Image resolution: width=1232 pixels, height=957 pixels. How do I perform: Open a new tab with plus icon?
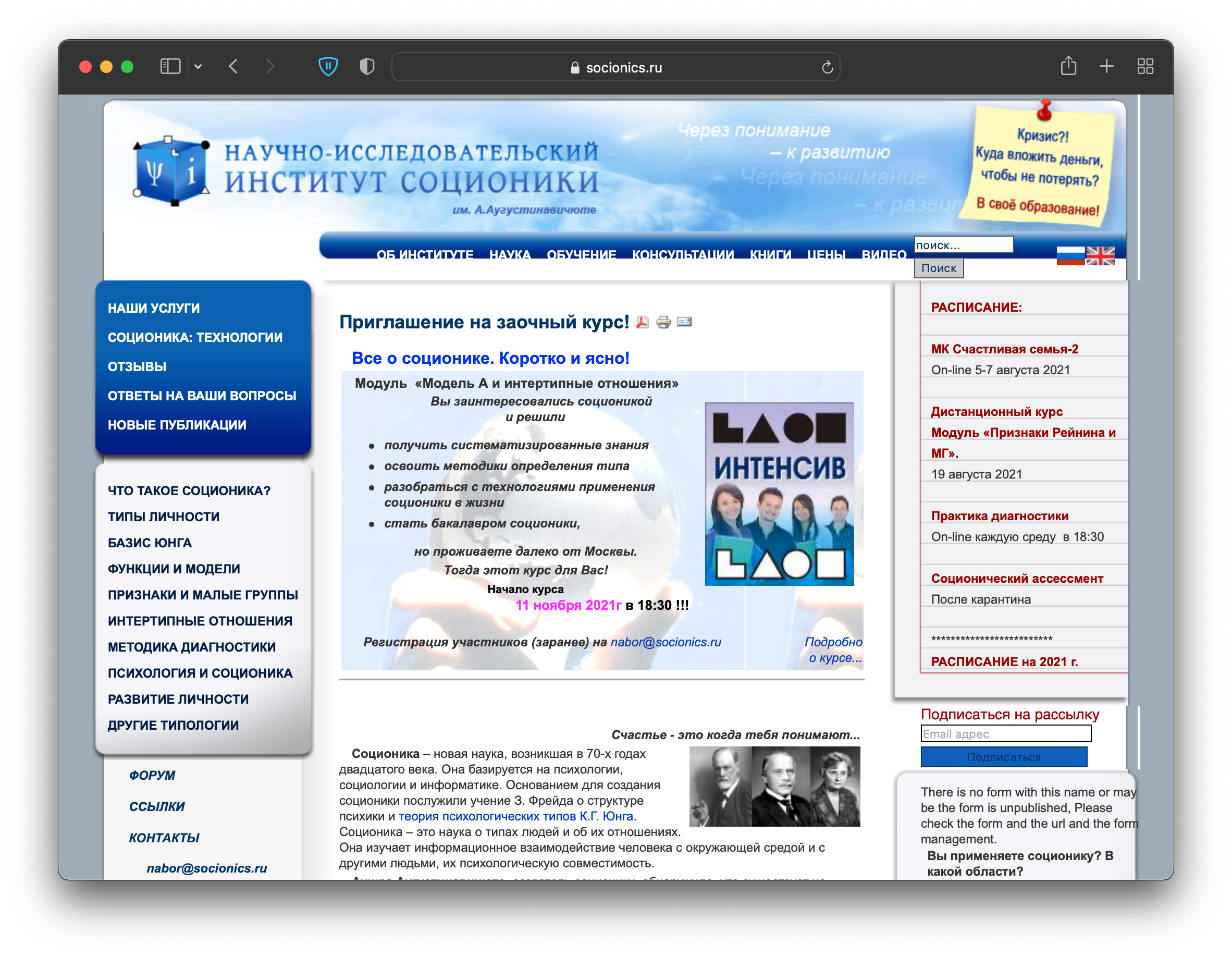coord(1106,67)
